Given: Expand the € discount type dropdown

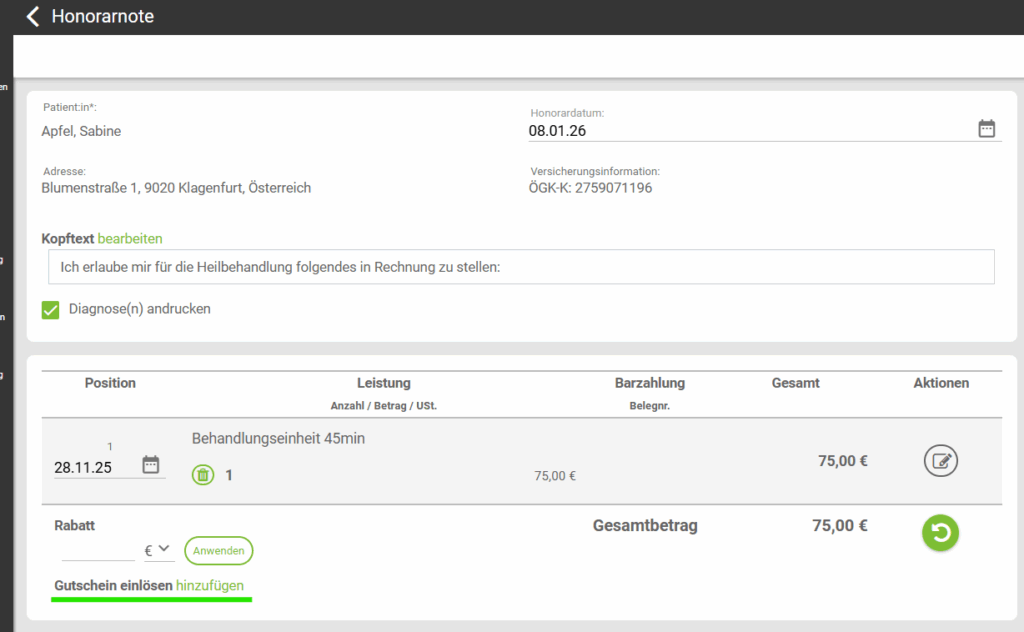Looking at the screenshot, I should [159, 549].
